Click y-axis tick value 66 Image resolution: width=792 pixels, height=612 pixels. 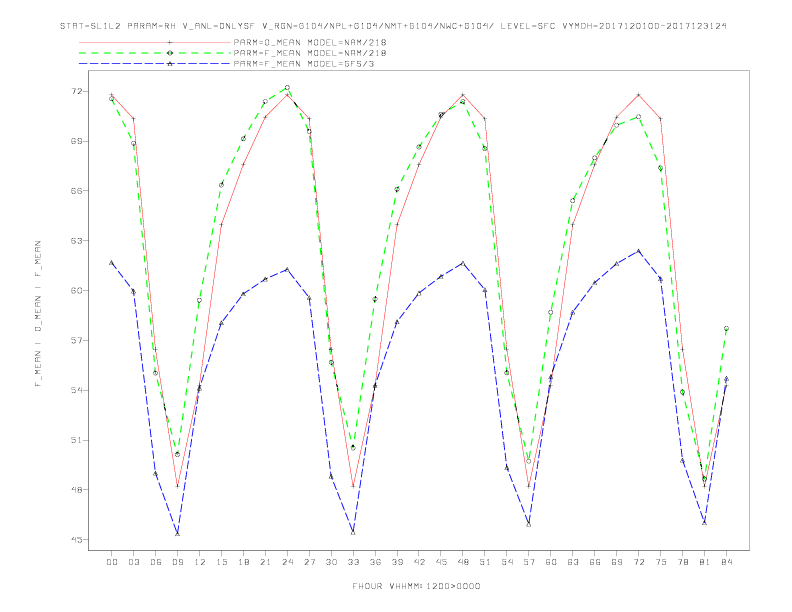tap(76, 191)
